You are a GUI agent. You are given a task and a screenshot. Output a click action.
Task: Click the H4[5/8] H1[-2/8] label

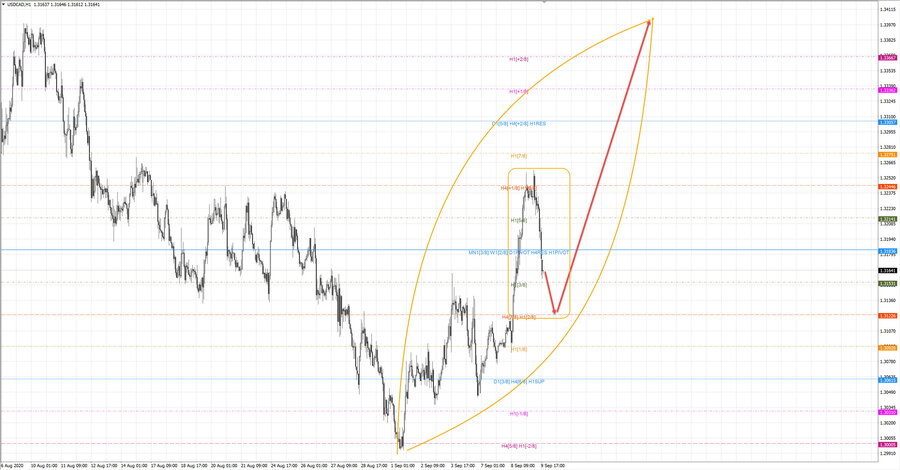519,445
